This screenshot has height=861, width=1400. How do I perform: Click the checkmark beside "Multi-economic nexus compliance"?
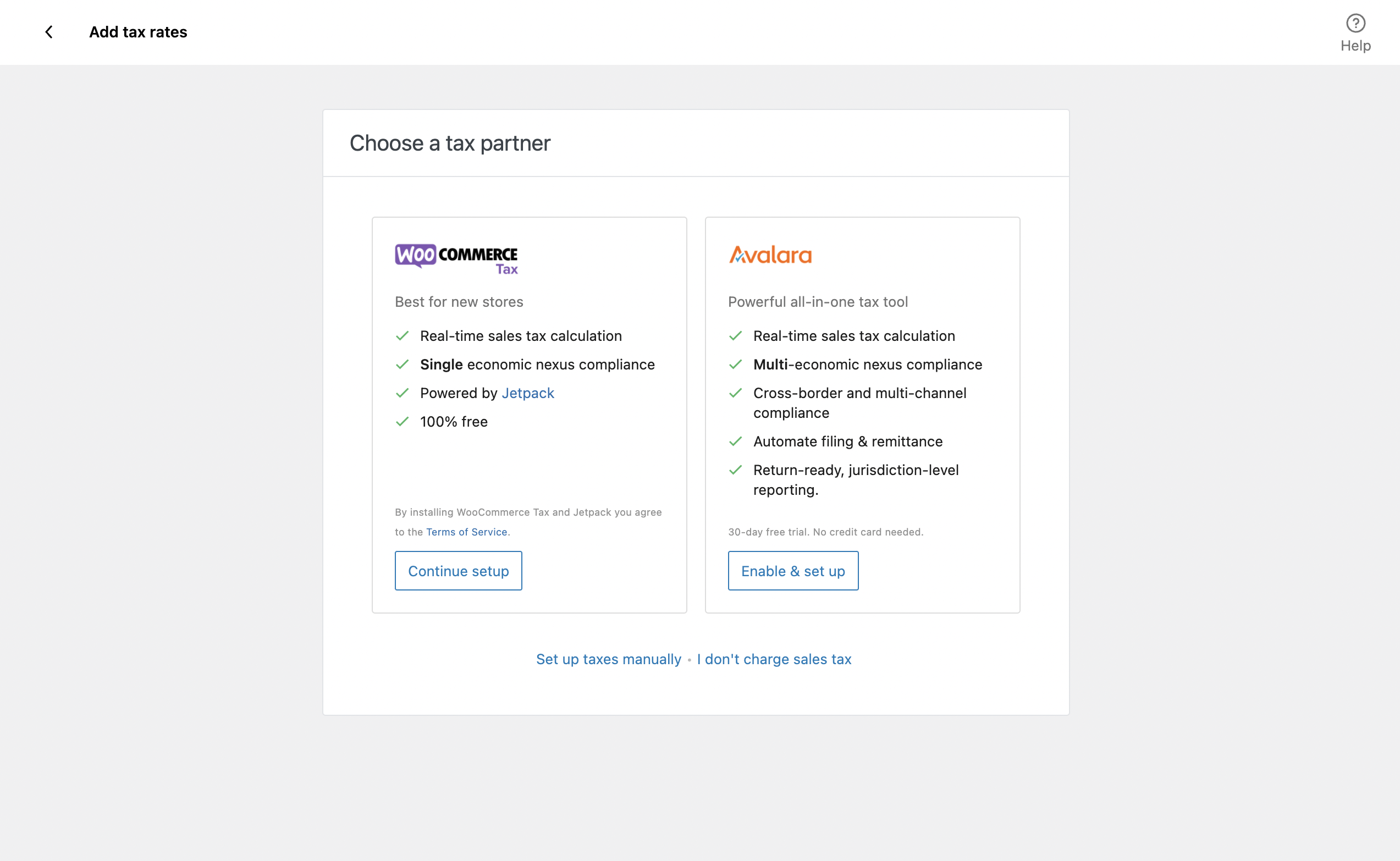(736, 365)
